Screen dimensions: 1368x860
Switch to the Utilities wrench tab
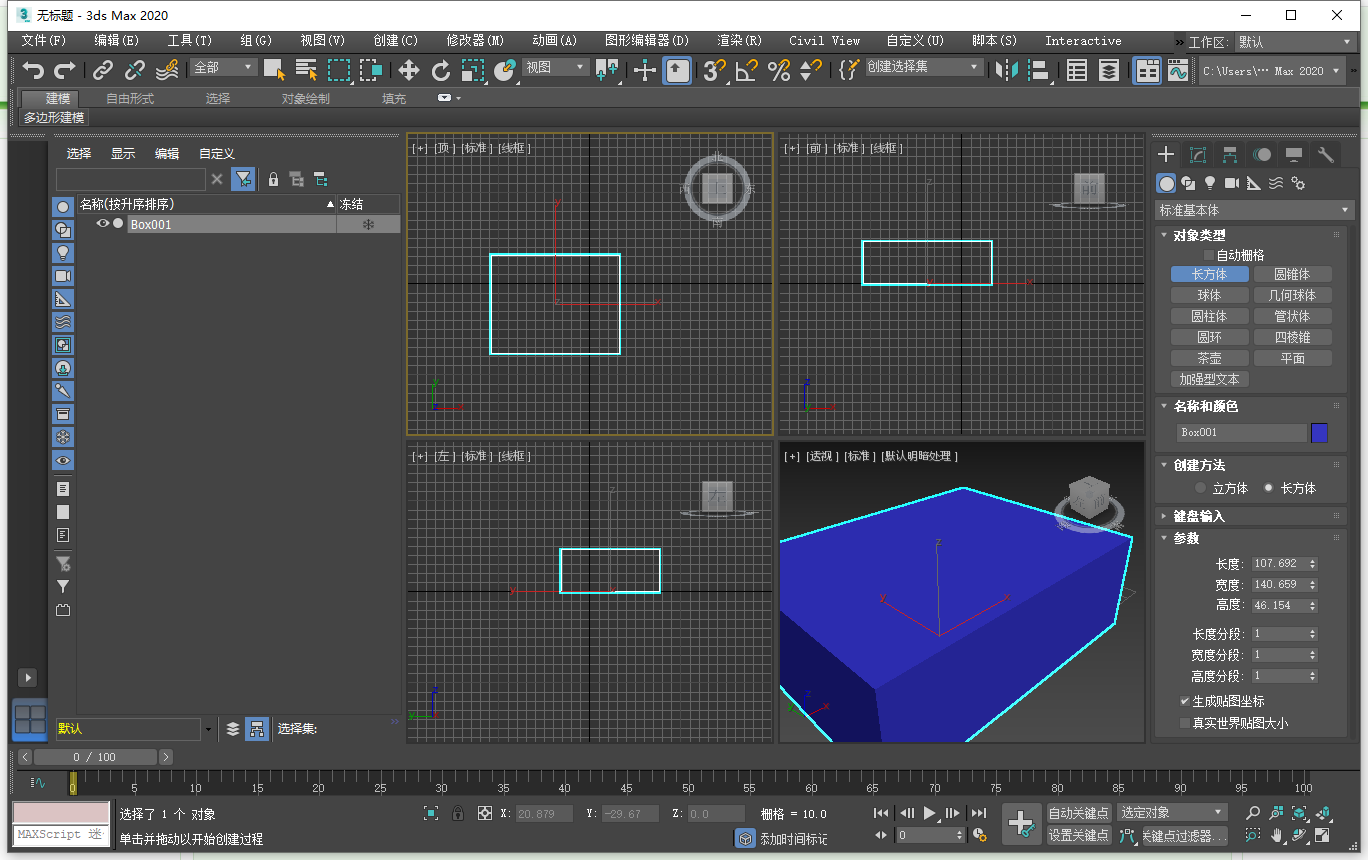coord(1326,154)
